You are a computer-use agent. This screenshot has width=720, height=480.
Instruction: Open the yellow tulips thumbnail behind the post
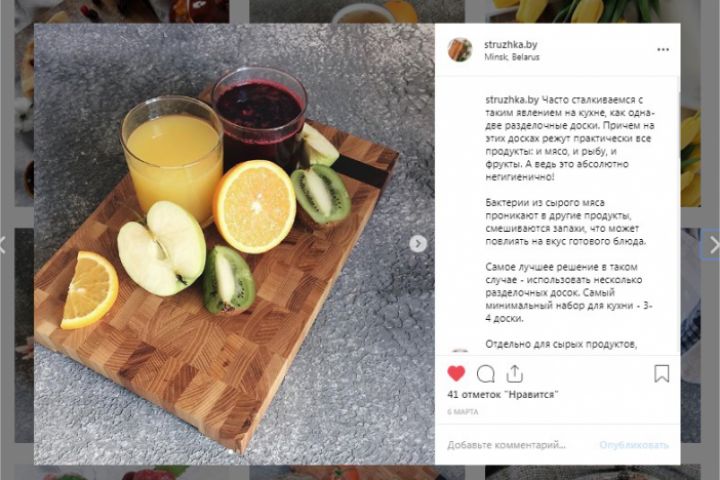(592, 11)
